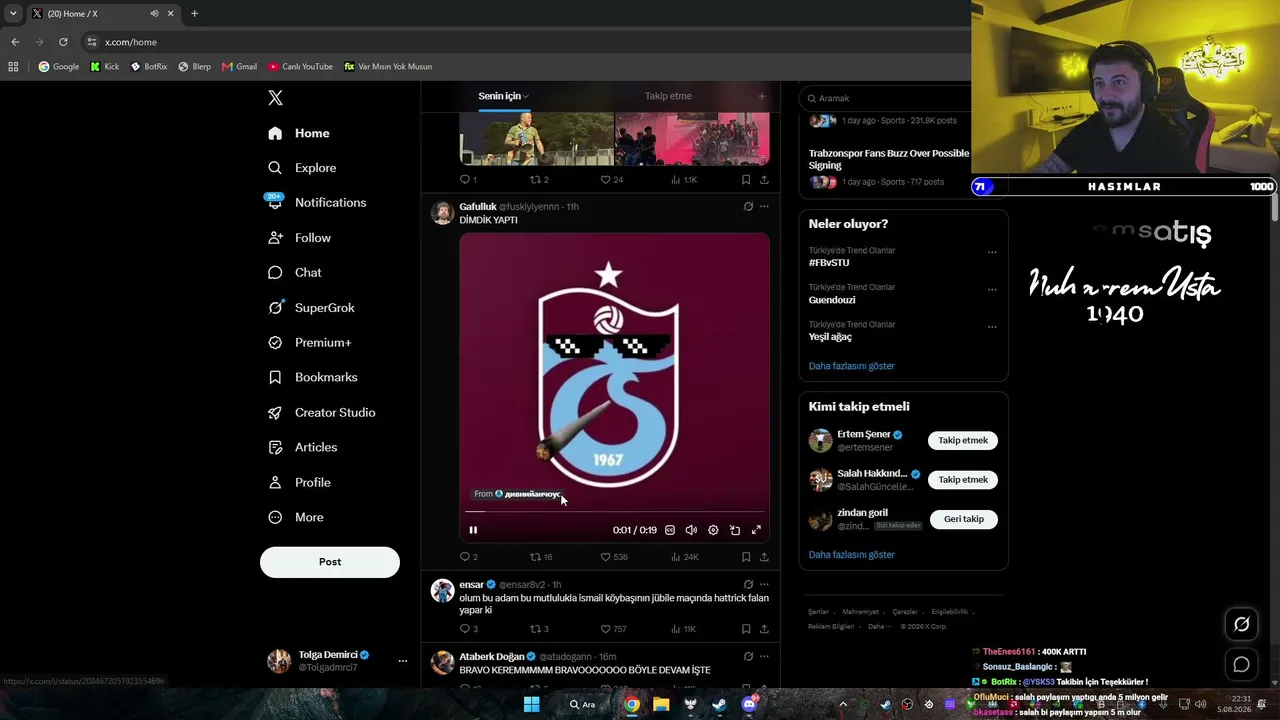Focus the Aramak search field

(x=884, y=98)
